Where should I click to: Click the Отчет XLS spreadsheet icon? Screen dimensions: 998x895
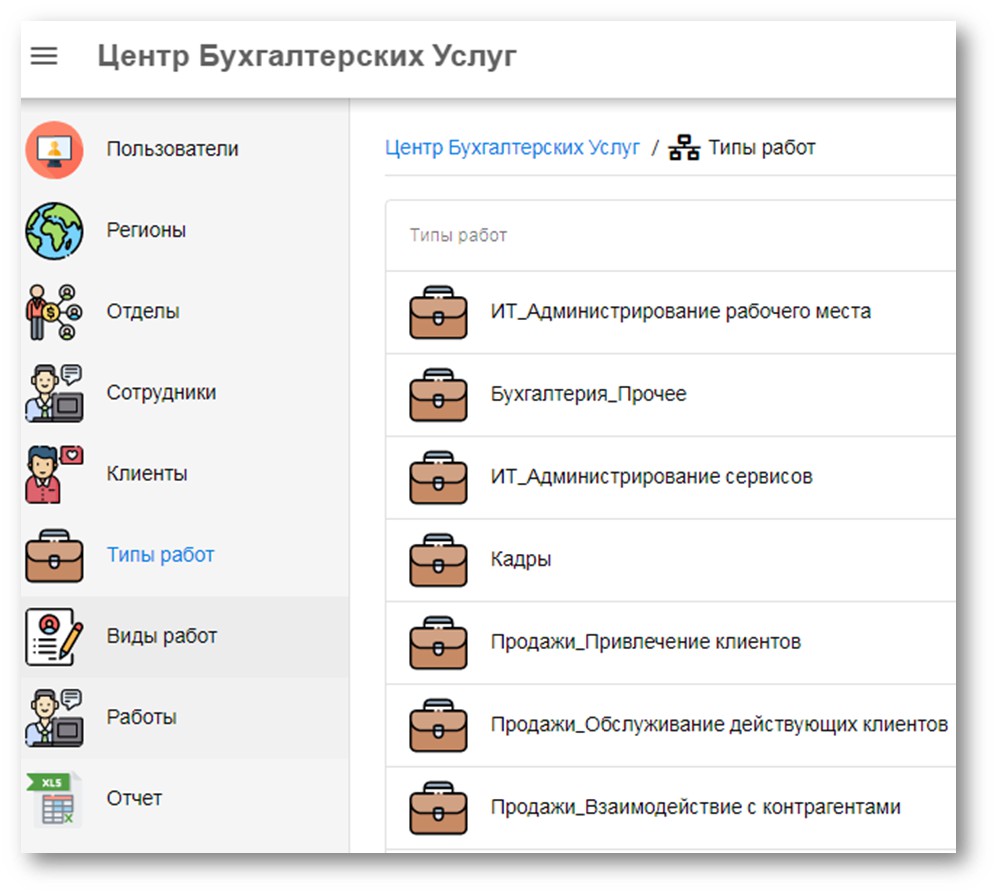(54, 799)
